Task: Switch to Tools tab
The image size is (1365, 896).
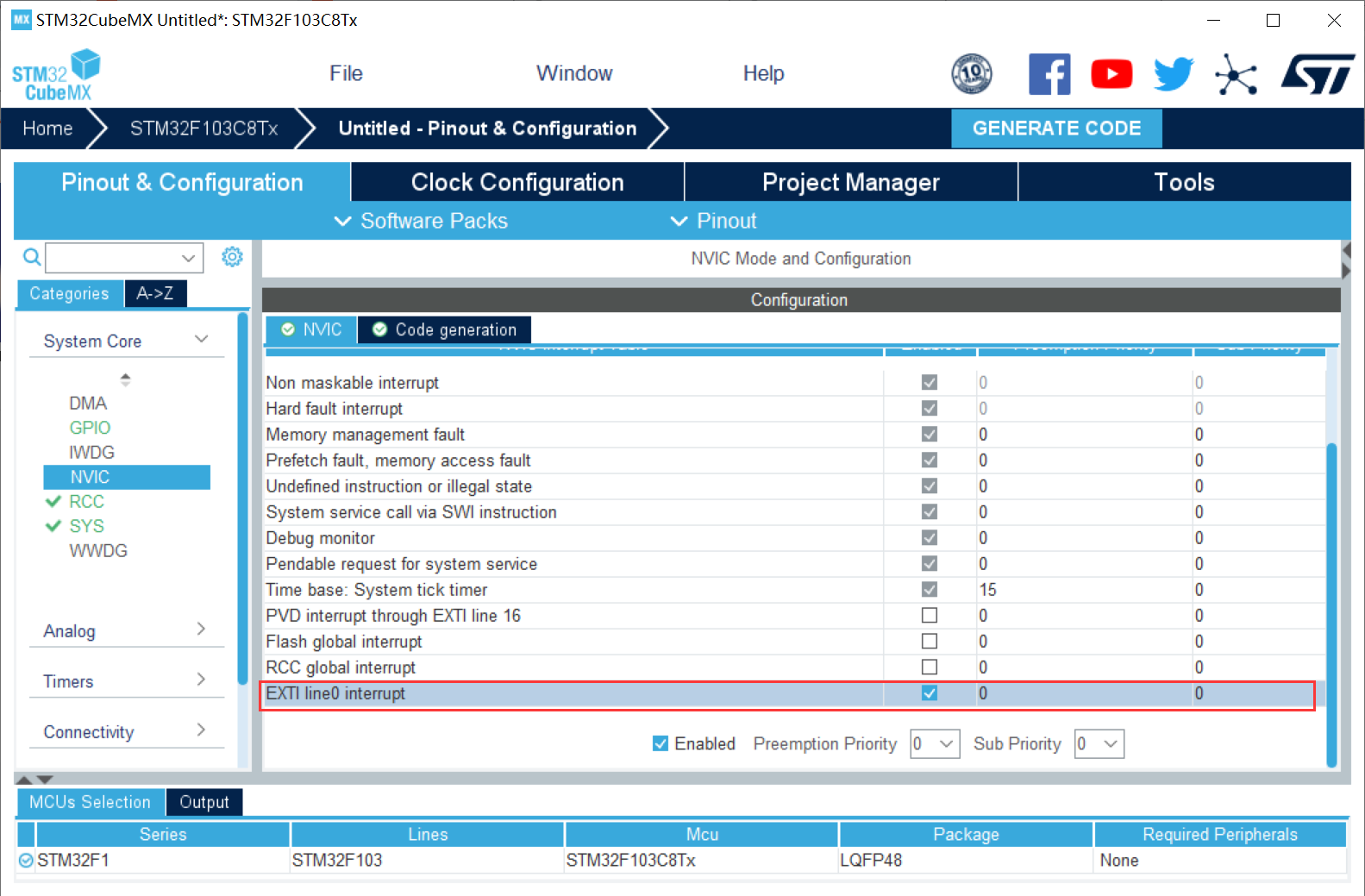Action: pos(1184,182)
